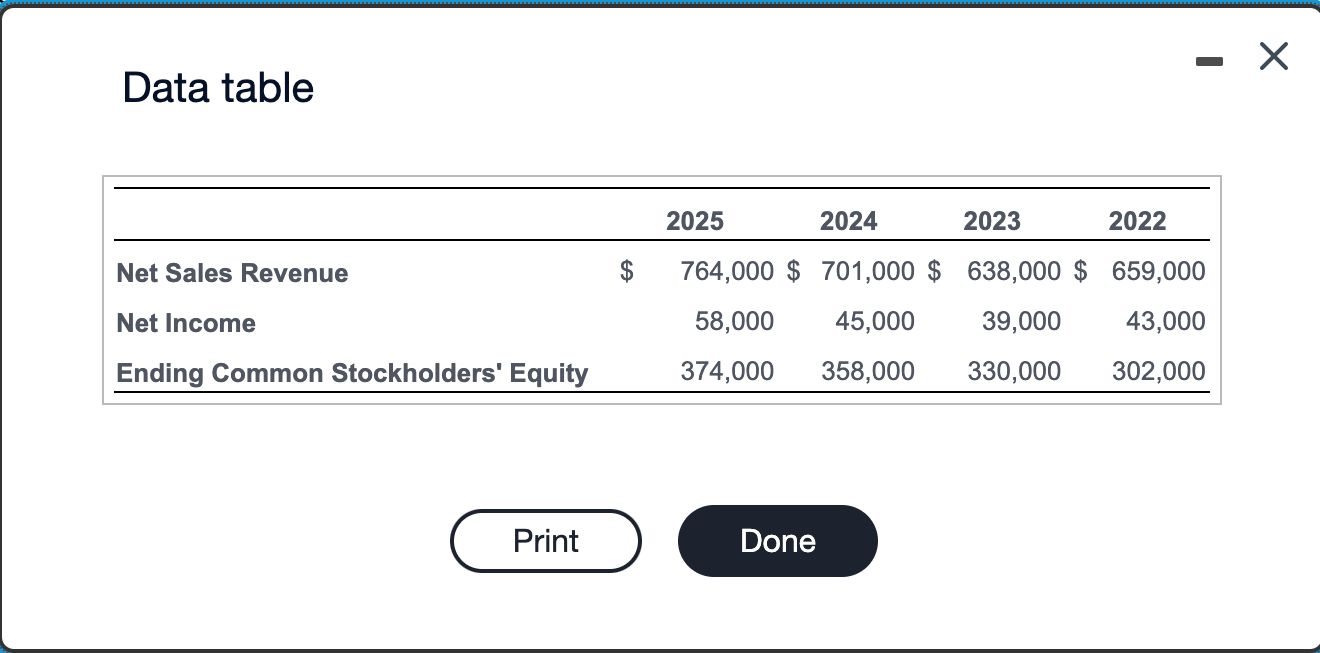The image size is (1320, 653).
Task: Select the Net Sales Revenue row label
Action: pos(231,272)
